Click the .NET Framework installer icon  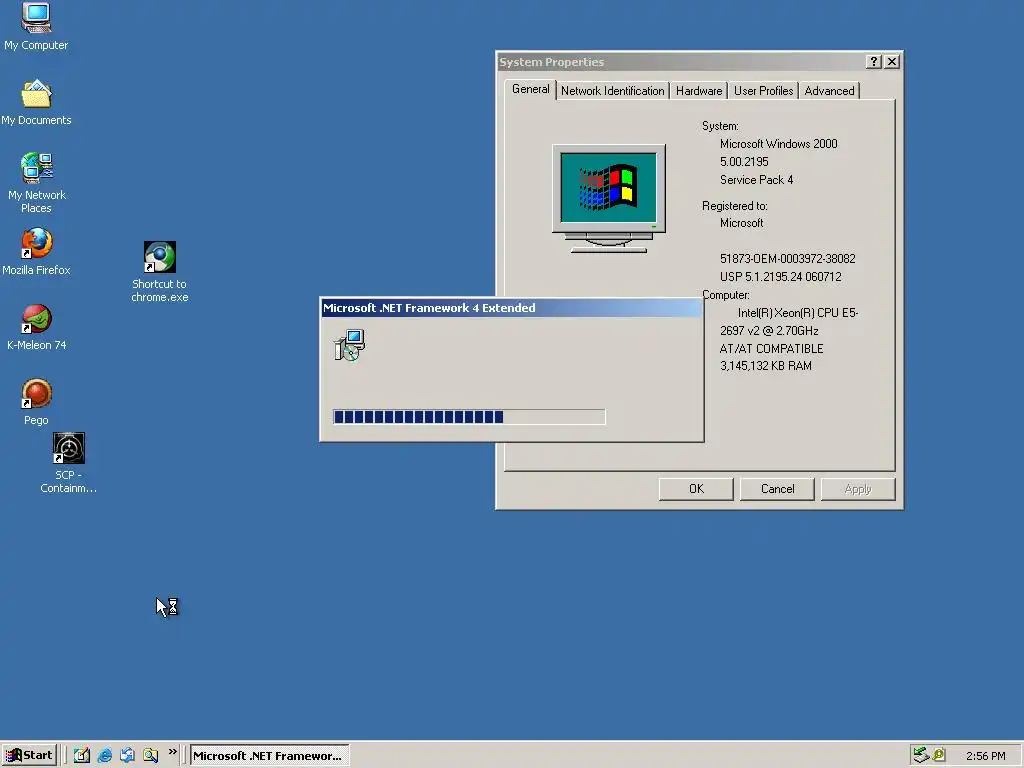[349, 345]
